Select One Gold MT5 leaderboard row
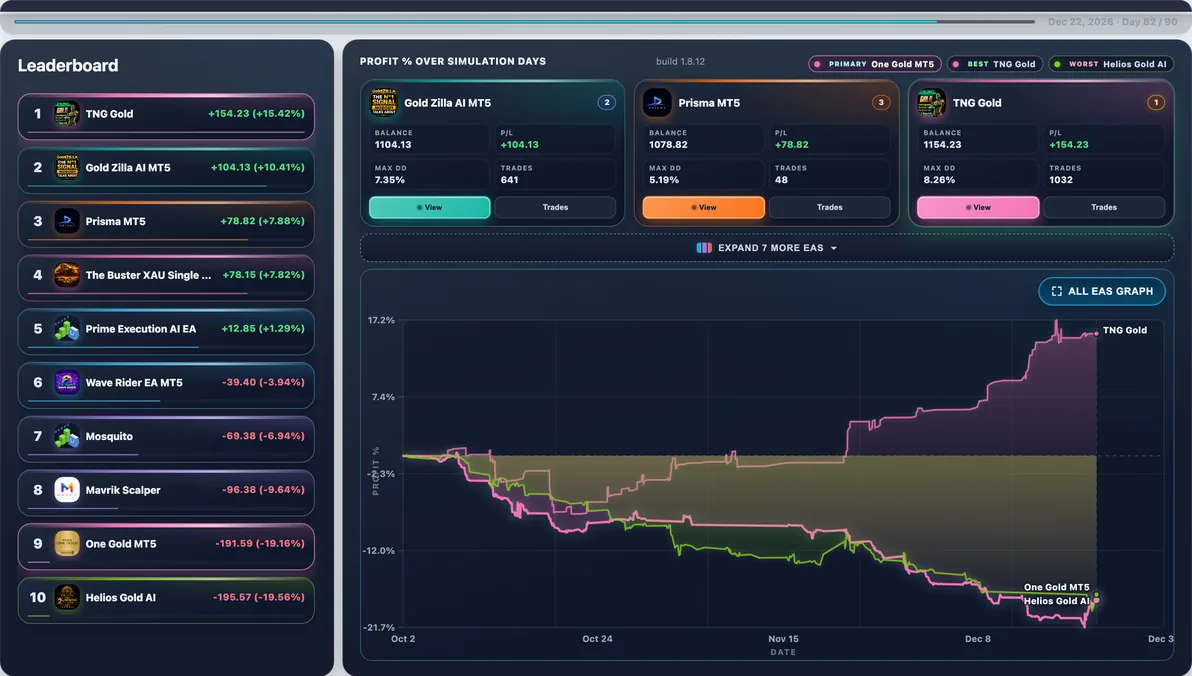 (166, 547)
